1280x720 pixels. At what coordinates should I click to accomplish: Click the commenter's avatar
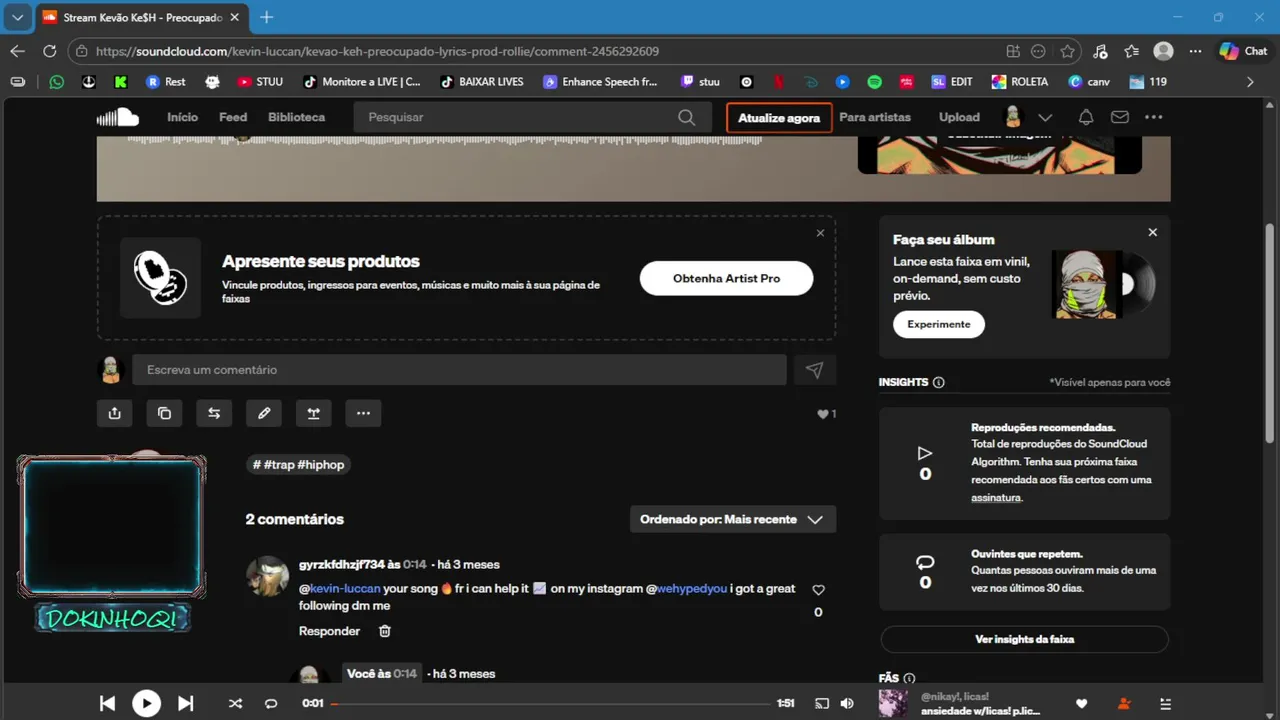point(267,576)
